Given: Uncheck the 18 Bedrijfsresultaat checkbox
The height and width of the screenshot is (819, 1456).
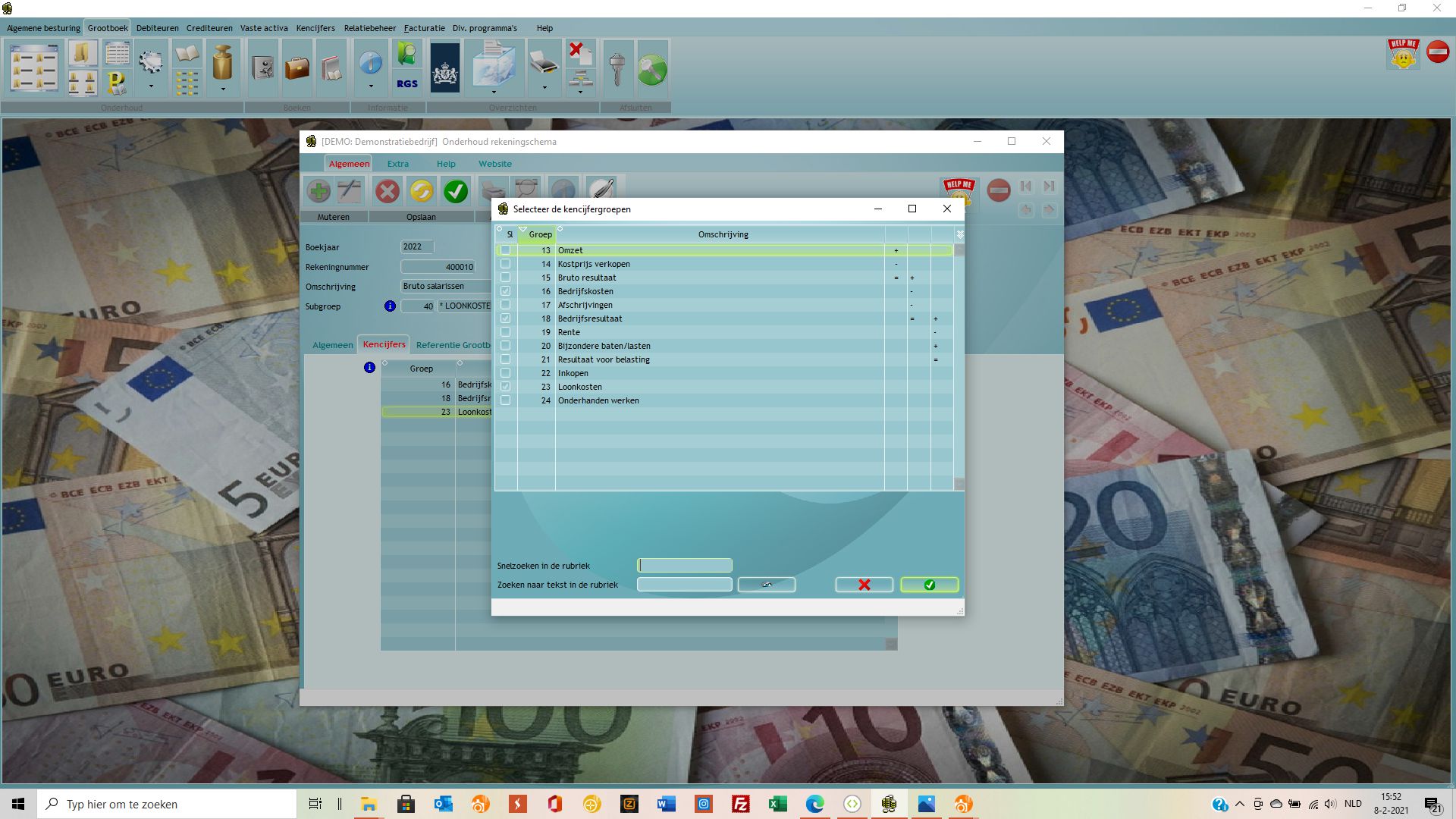Looking at the screenshot, I should coord(505,318).
